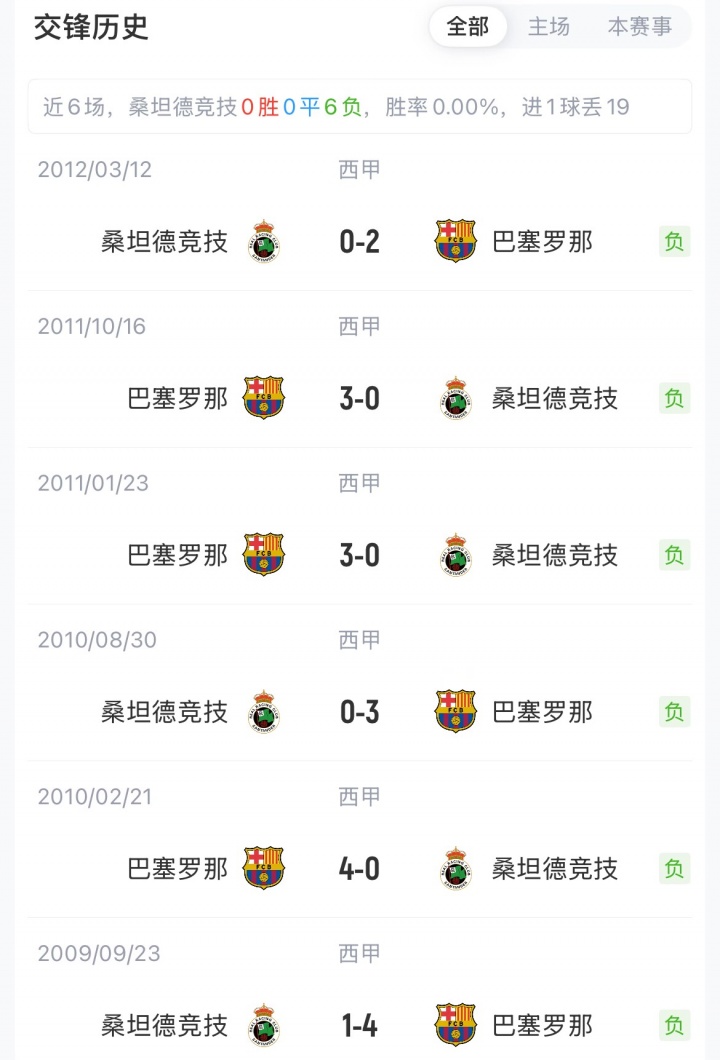Select the 全部 tab

(x=468, y=27)
